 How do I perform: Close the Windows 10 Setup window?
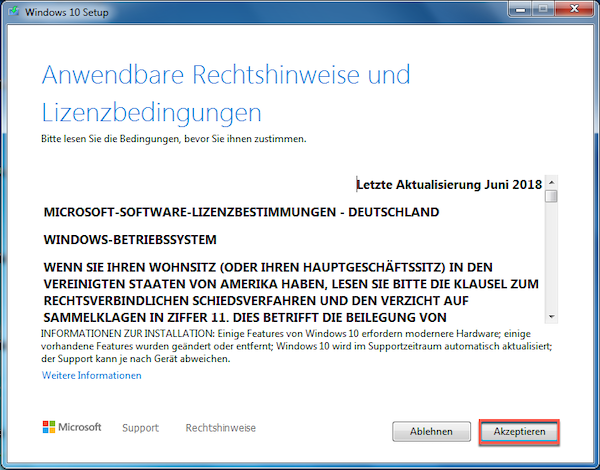[x=574, y=9]
